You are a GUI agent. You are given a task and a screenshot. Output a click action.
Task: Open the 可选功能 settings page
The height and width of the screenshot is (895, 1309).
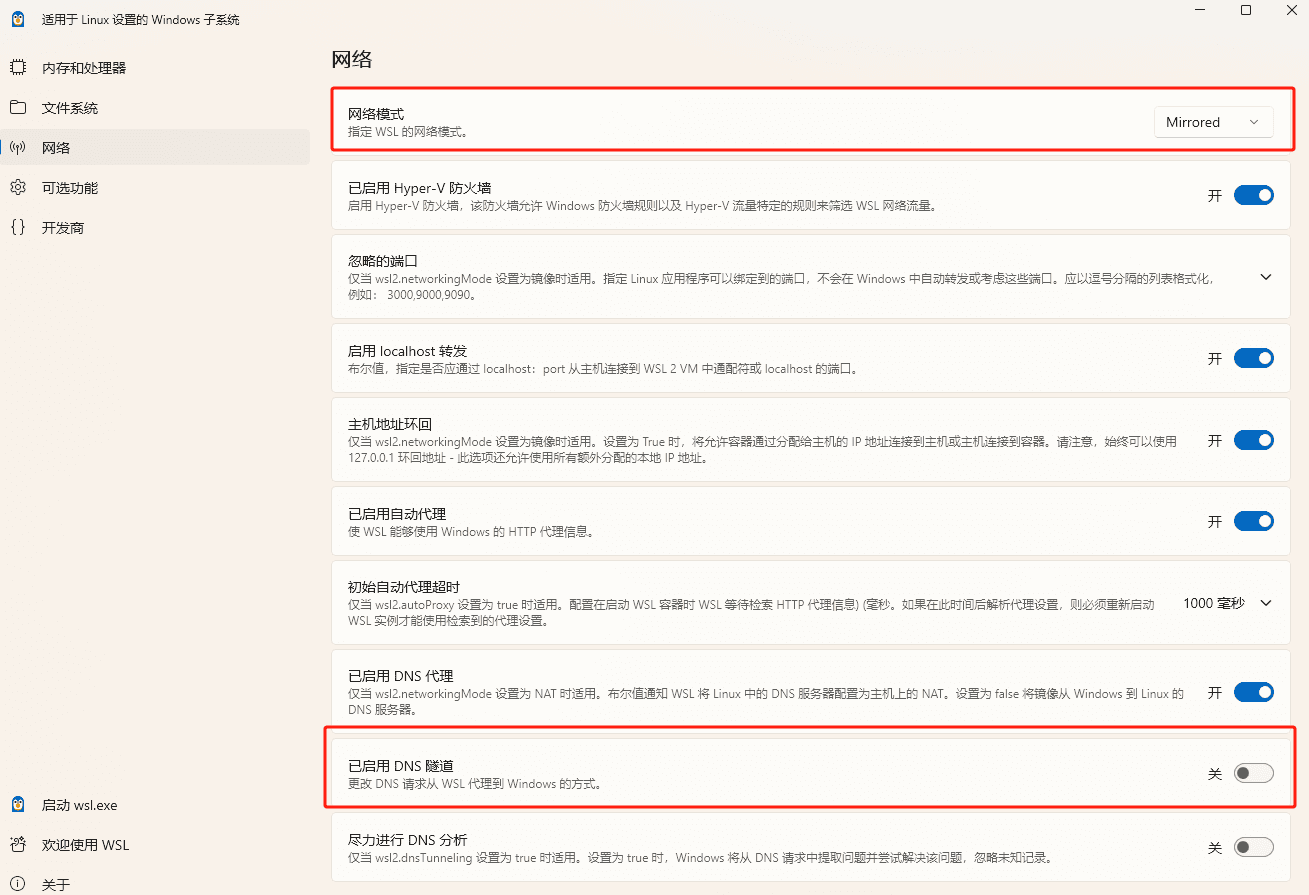[x=155, y=188]
